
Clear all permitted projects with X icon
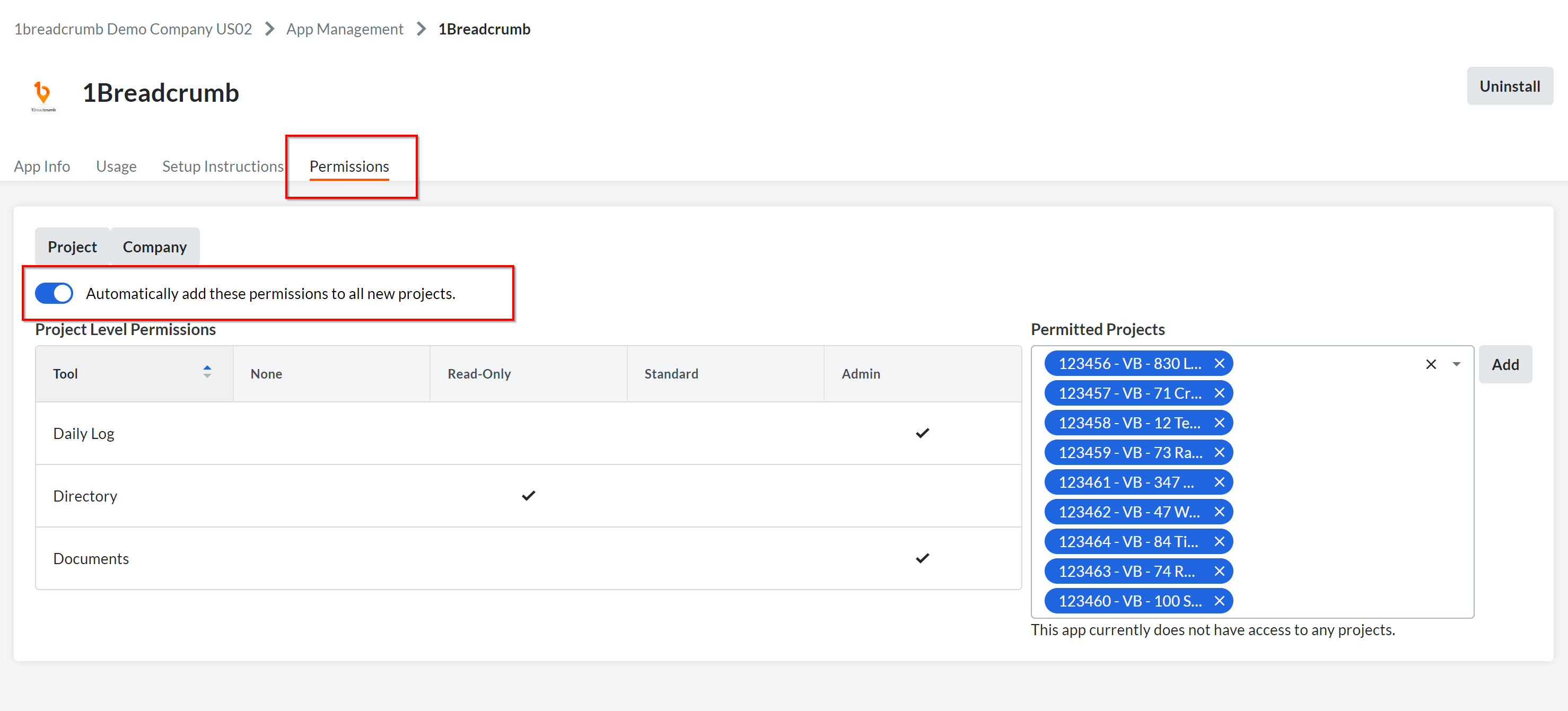[x=1431, y=364]
